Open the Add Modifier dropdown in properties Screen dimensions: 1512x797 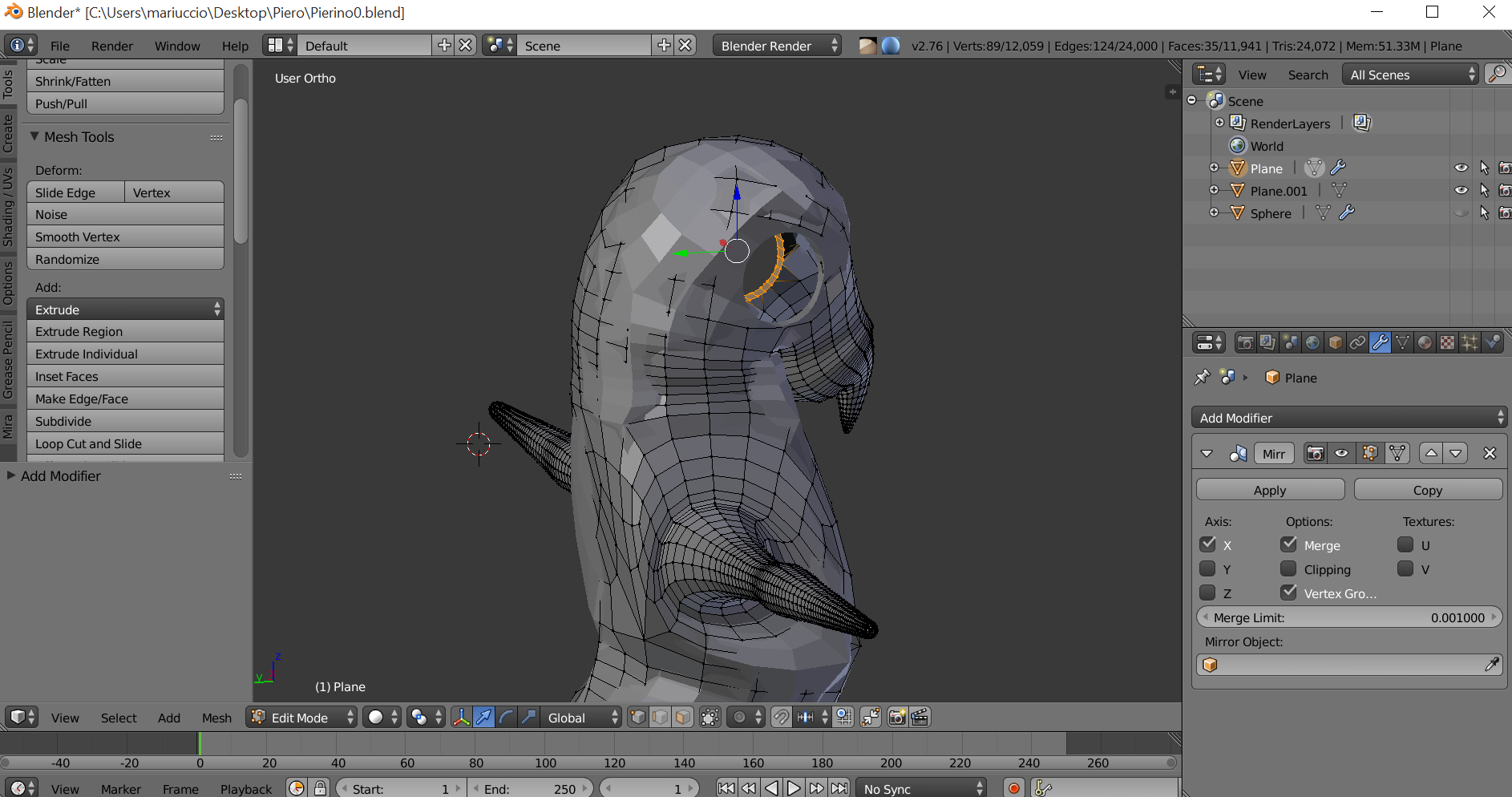pos(1350,418)
